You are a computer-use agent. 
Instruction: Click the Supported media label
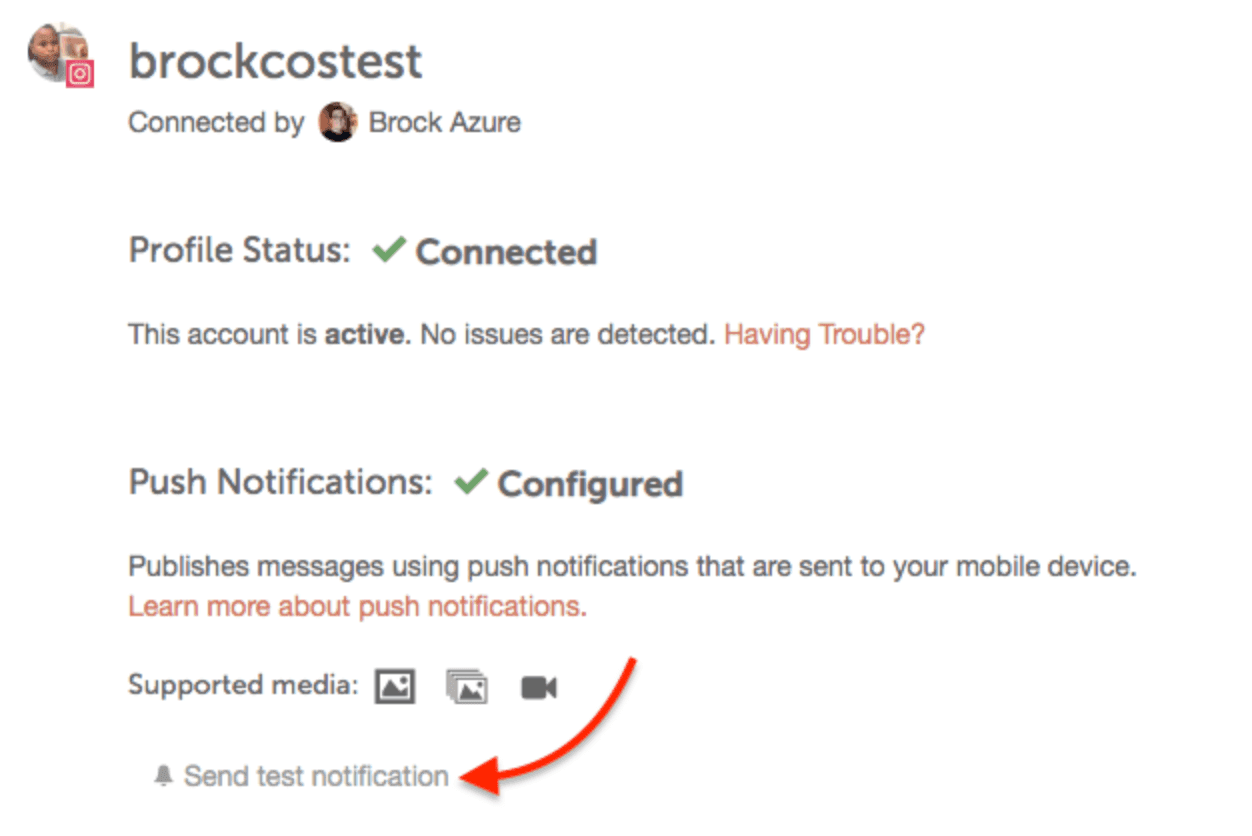(x=243, y=686)
